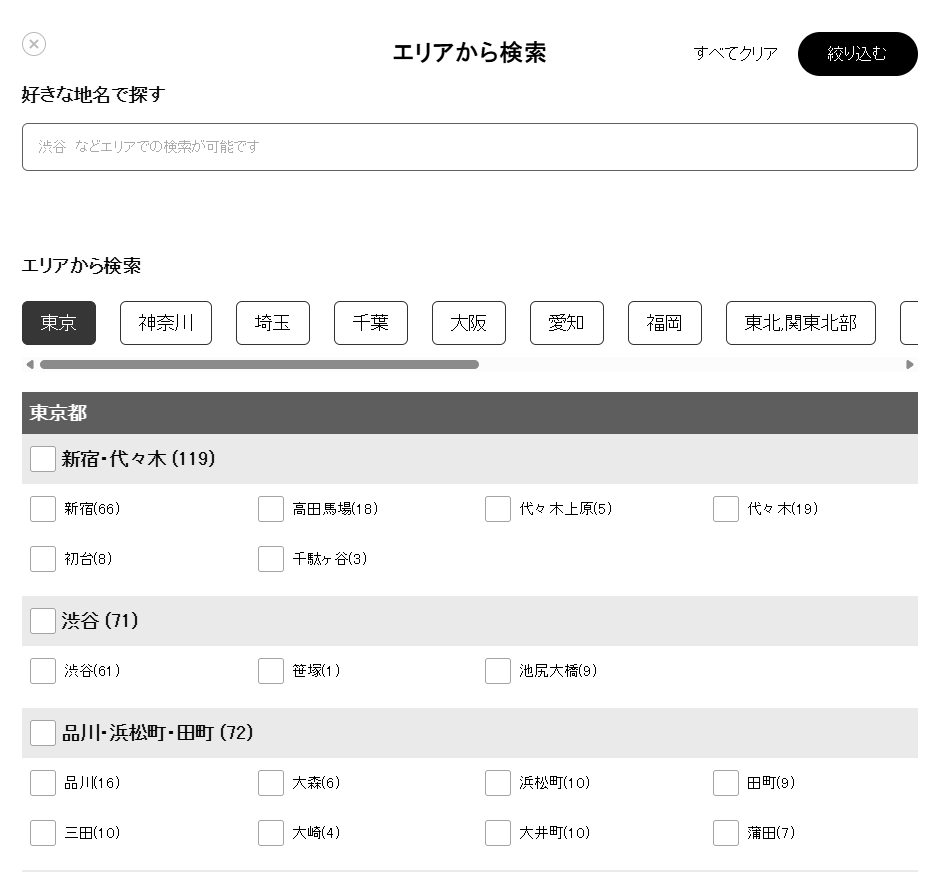Tick the 大森(6) checkbox

(270, 782)
